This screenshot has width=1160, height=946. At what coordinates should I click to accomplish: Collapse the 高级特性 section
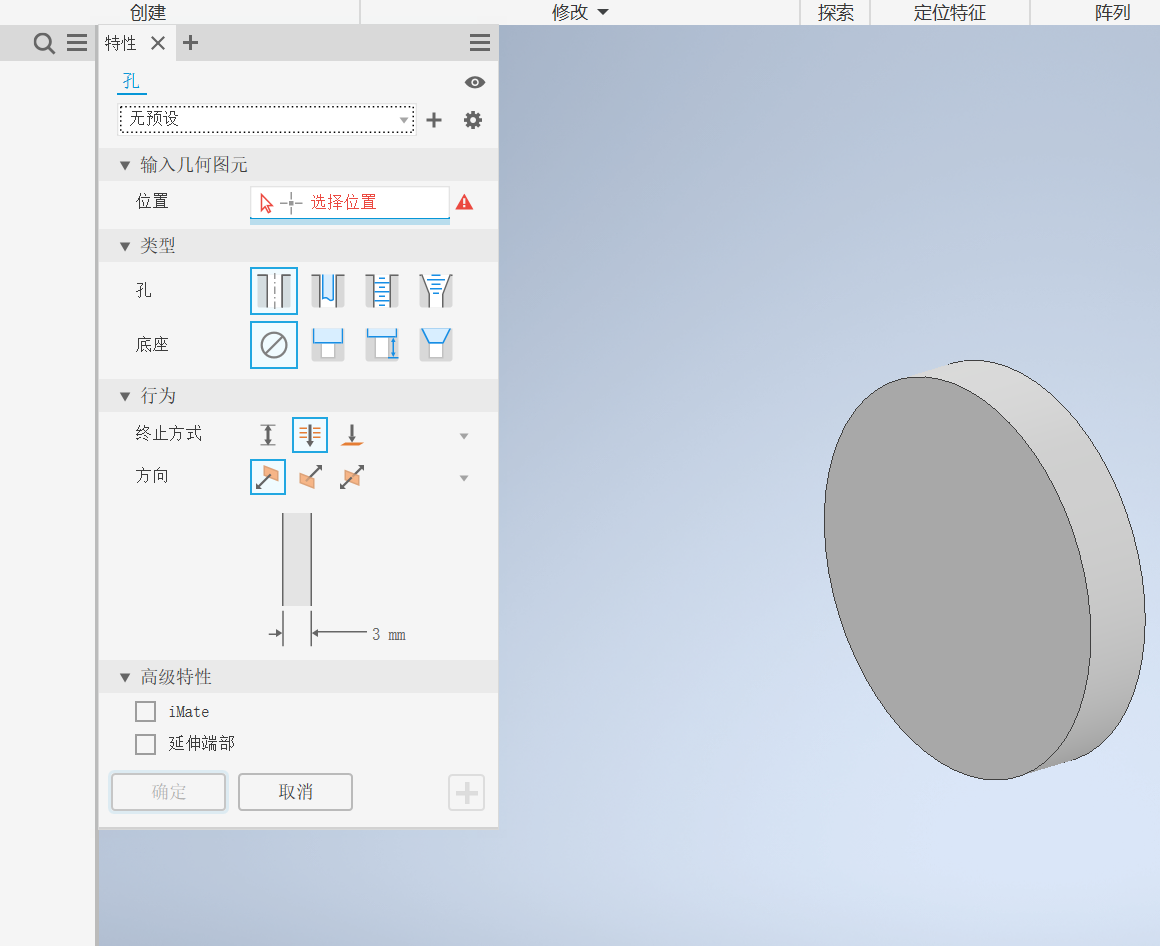[x=125, y=678]
